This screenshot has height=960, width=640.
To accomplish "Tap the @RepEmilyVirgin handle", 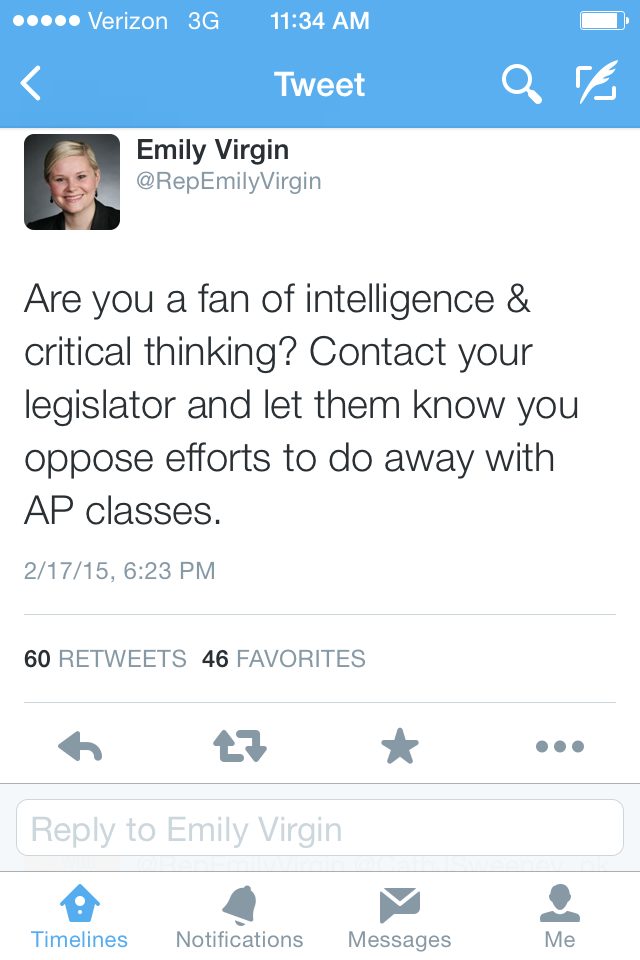I will (229, 182).
